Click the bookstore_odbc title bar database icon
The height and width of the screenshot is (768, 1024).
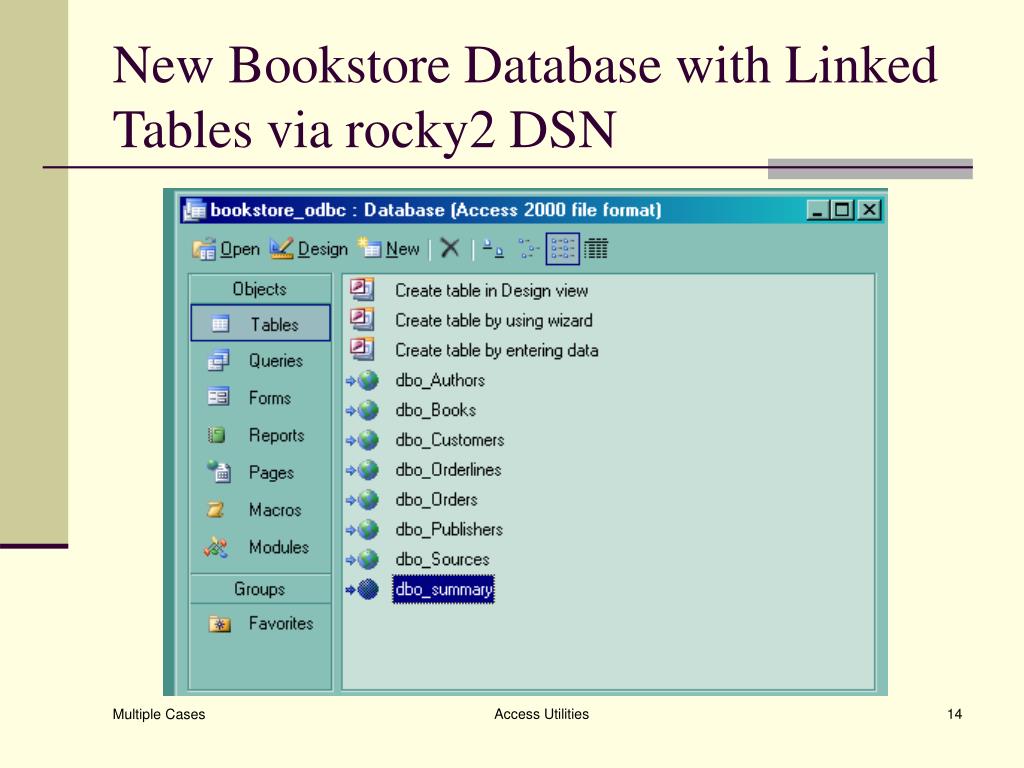tap(195, 210)
